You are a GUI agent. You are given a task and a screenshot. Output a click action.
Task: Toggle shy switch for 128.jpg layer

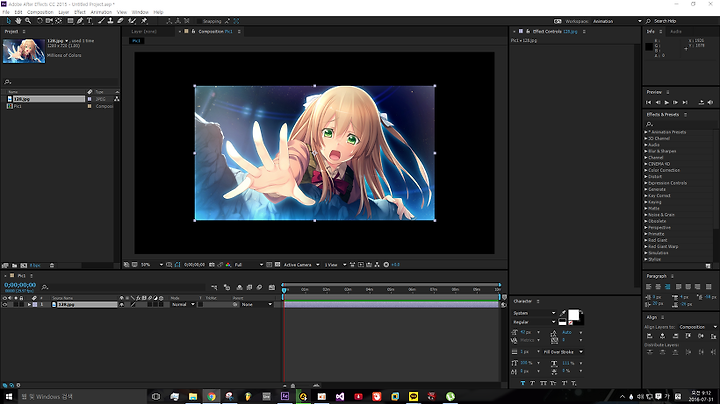[x=122, y=304]
